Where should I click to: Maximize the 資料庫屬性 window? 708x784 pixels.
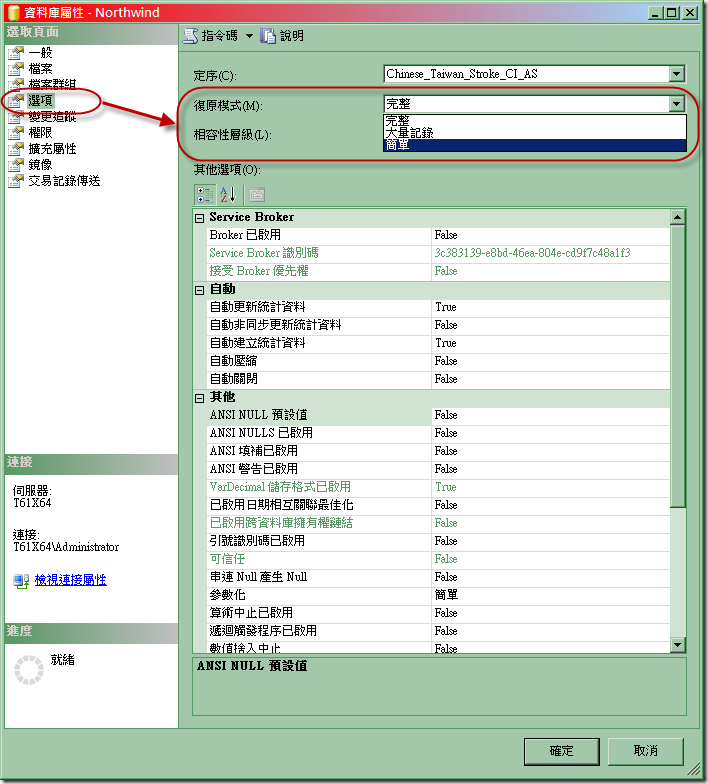pos(672,12)
